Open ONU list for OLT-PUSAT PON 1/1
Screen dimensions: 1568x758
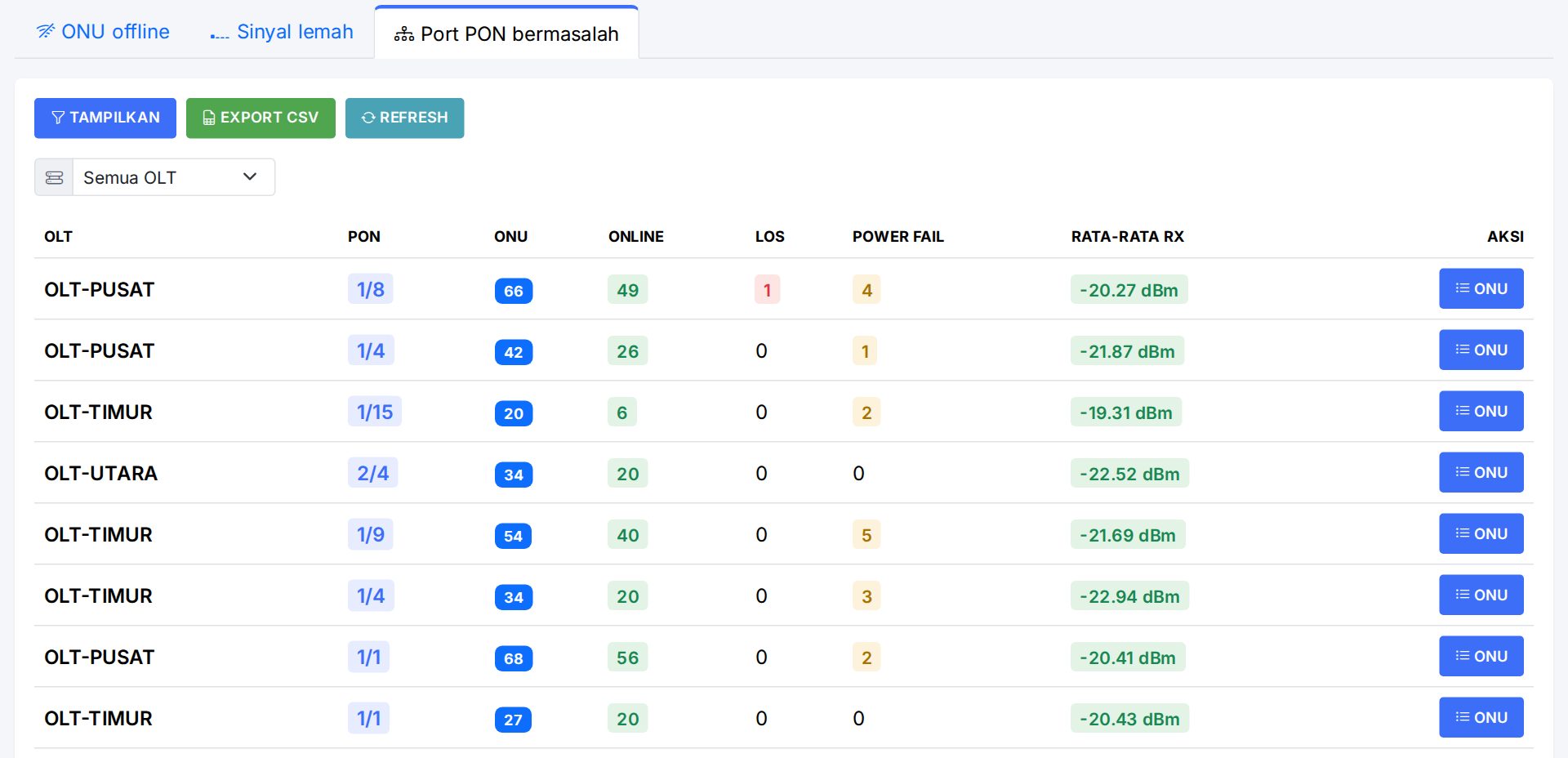[x=1481, y=656]
